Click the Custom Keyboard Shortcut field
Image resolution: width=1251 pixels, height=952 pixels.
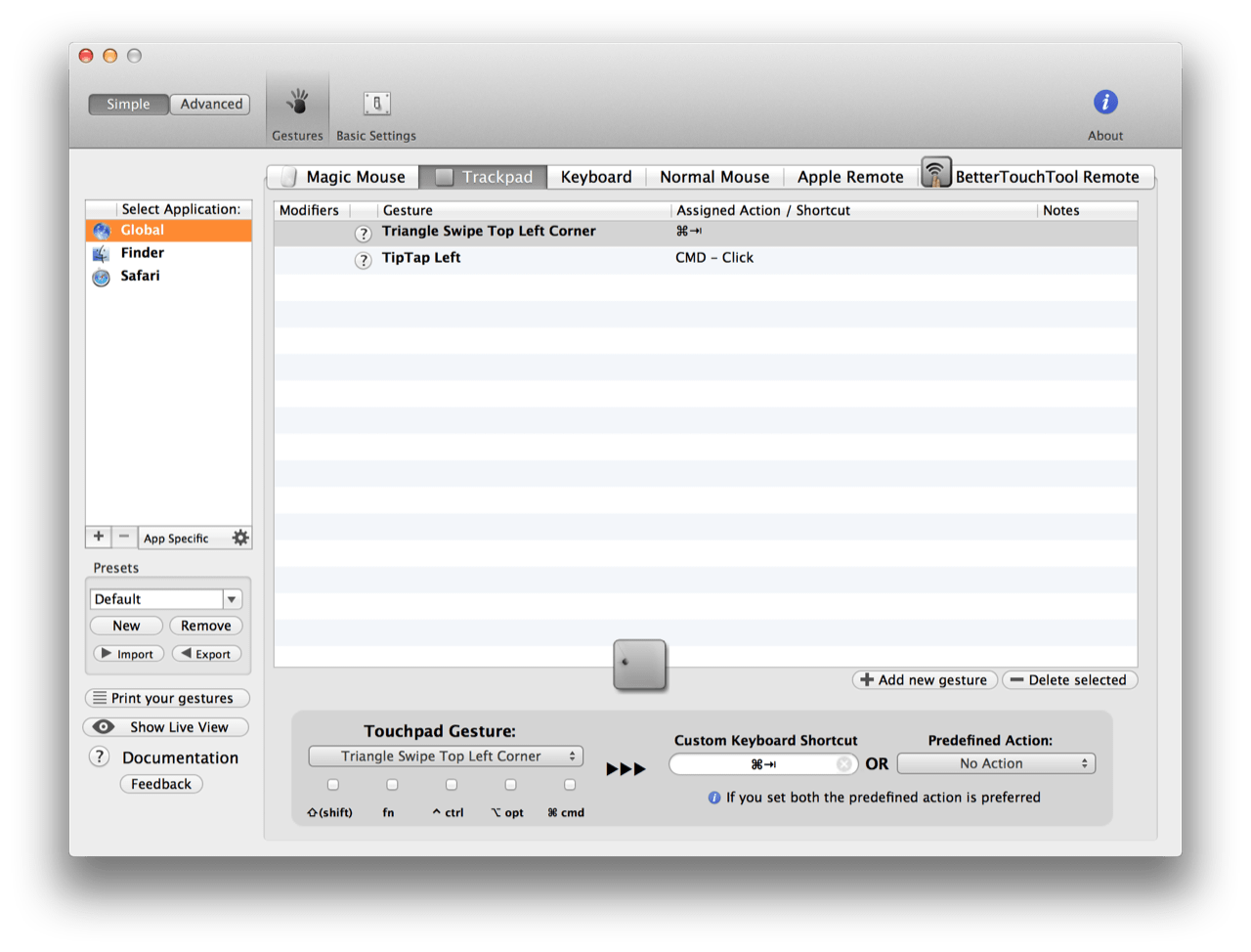[763, 764]
